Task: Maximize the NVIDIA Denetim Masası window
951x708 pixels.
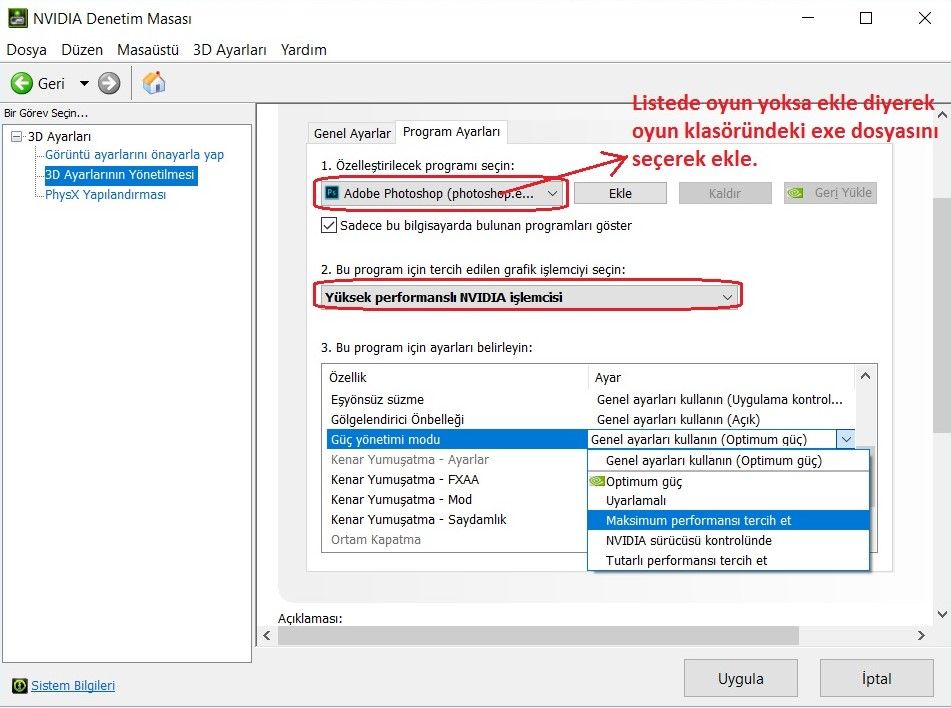Action: [x=866, y=18]
